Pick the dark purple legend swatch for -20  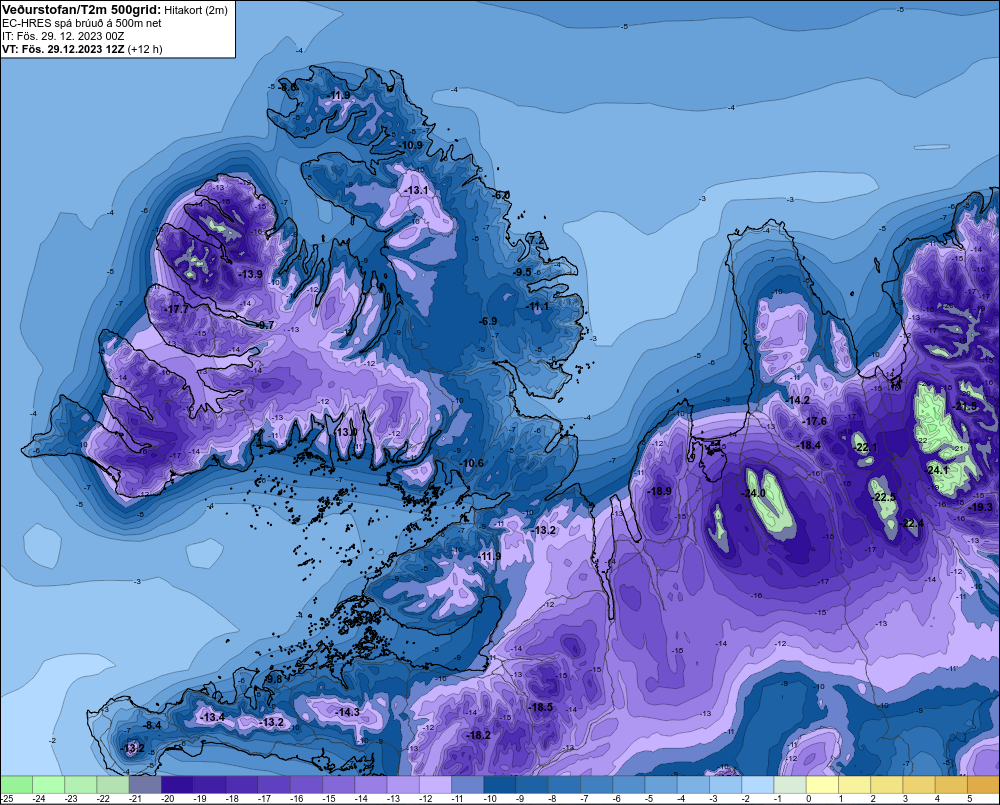177,784
